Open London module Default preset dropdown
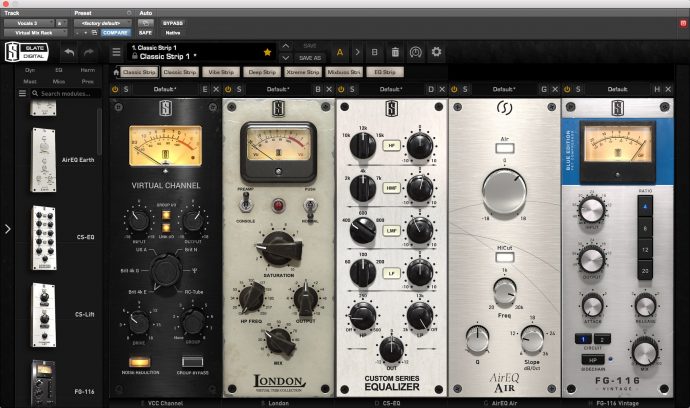Image resolution: width=690 pixels, height=408 pixels. [278, 89]
